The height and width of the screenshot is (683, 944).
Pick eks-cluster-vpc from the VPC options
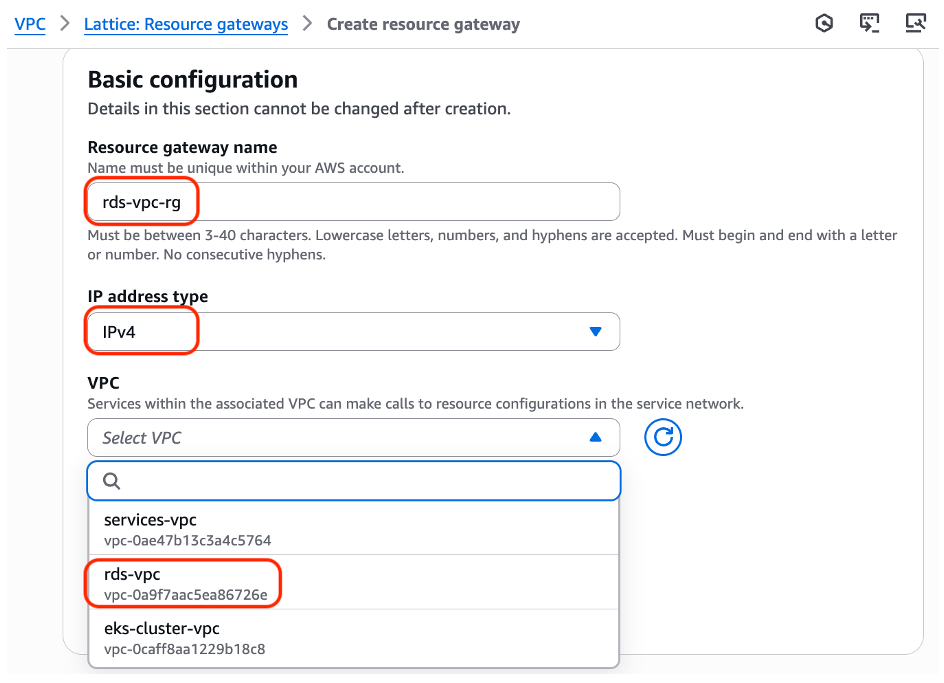point(161,628)
